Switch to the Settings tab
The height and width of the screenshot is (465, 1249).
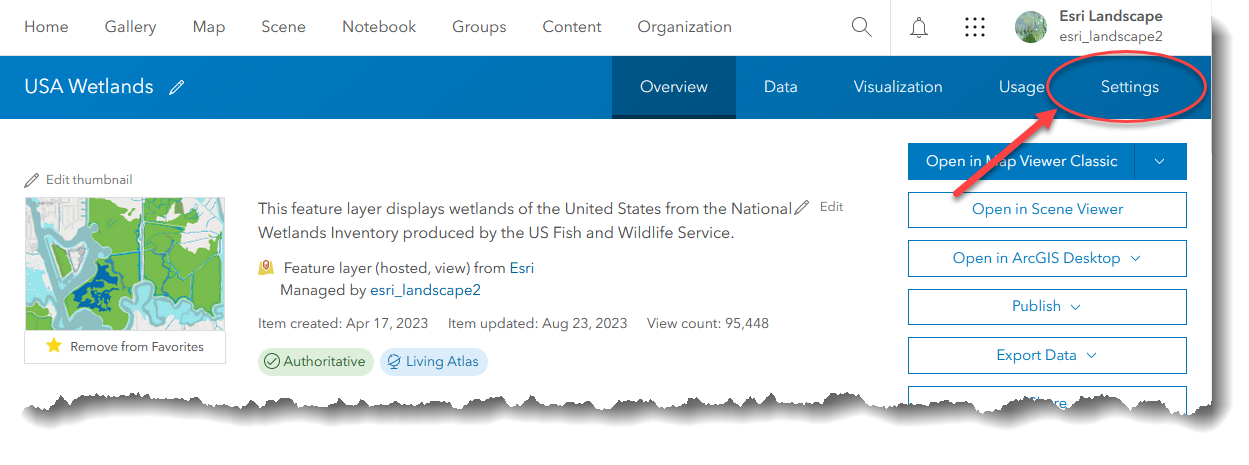[1129, 87]
